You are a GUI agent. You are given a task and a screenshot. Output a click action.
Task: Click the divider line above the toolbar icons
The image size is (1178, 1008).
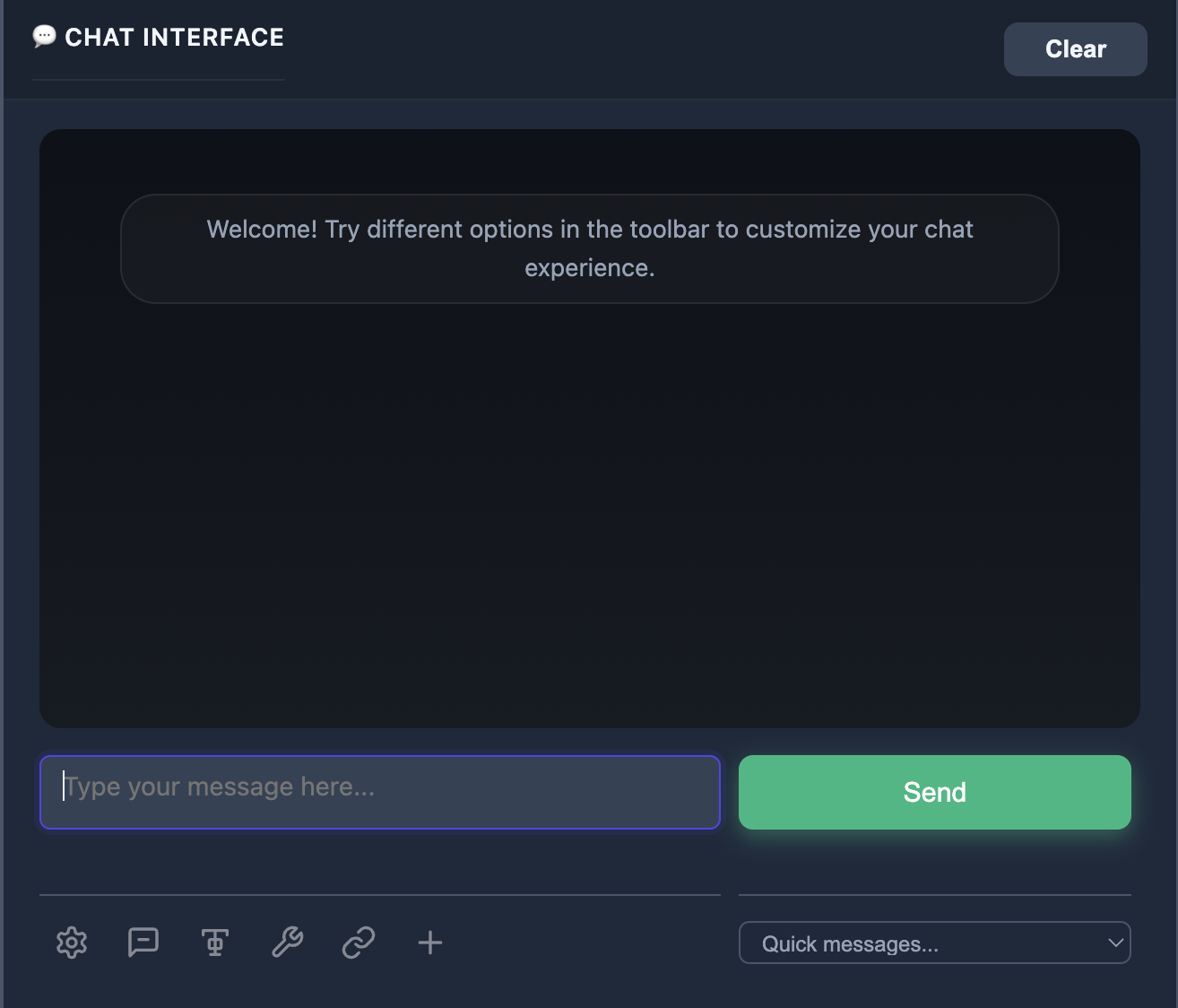pos(380,895)
